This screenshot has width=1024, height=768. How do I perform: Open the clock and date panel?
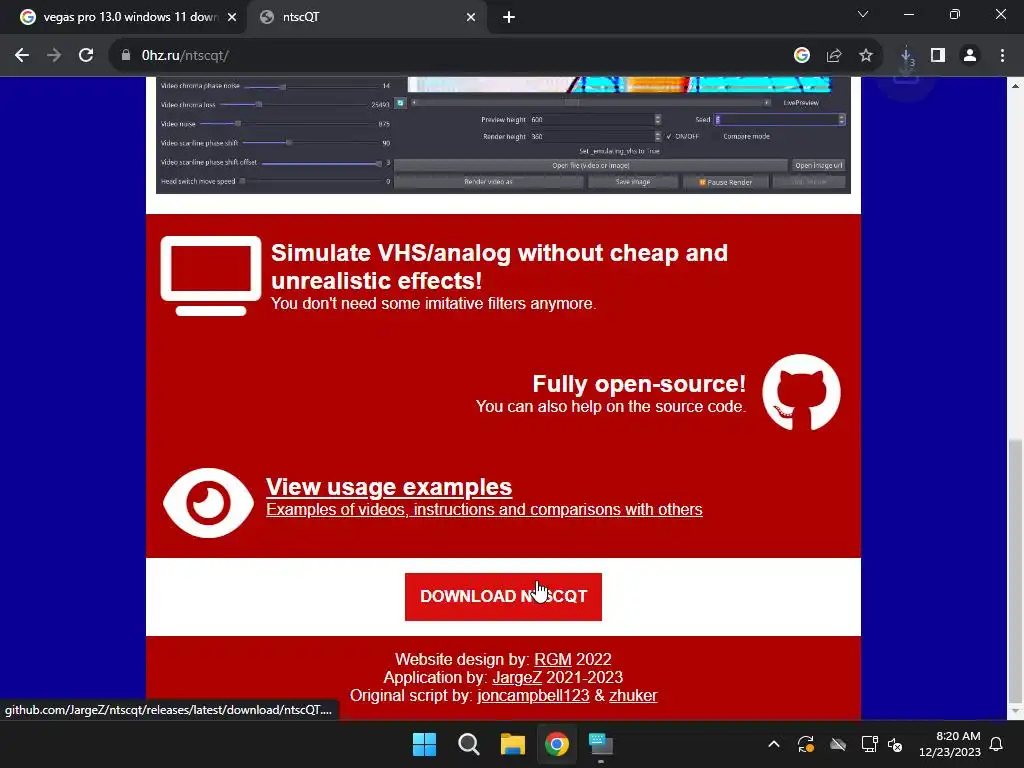[950, 744]
